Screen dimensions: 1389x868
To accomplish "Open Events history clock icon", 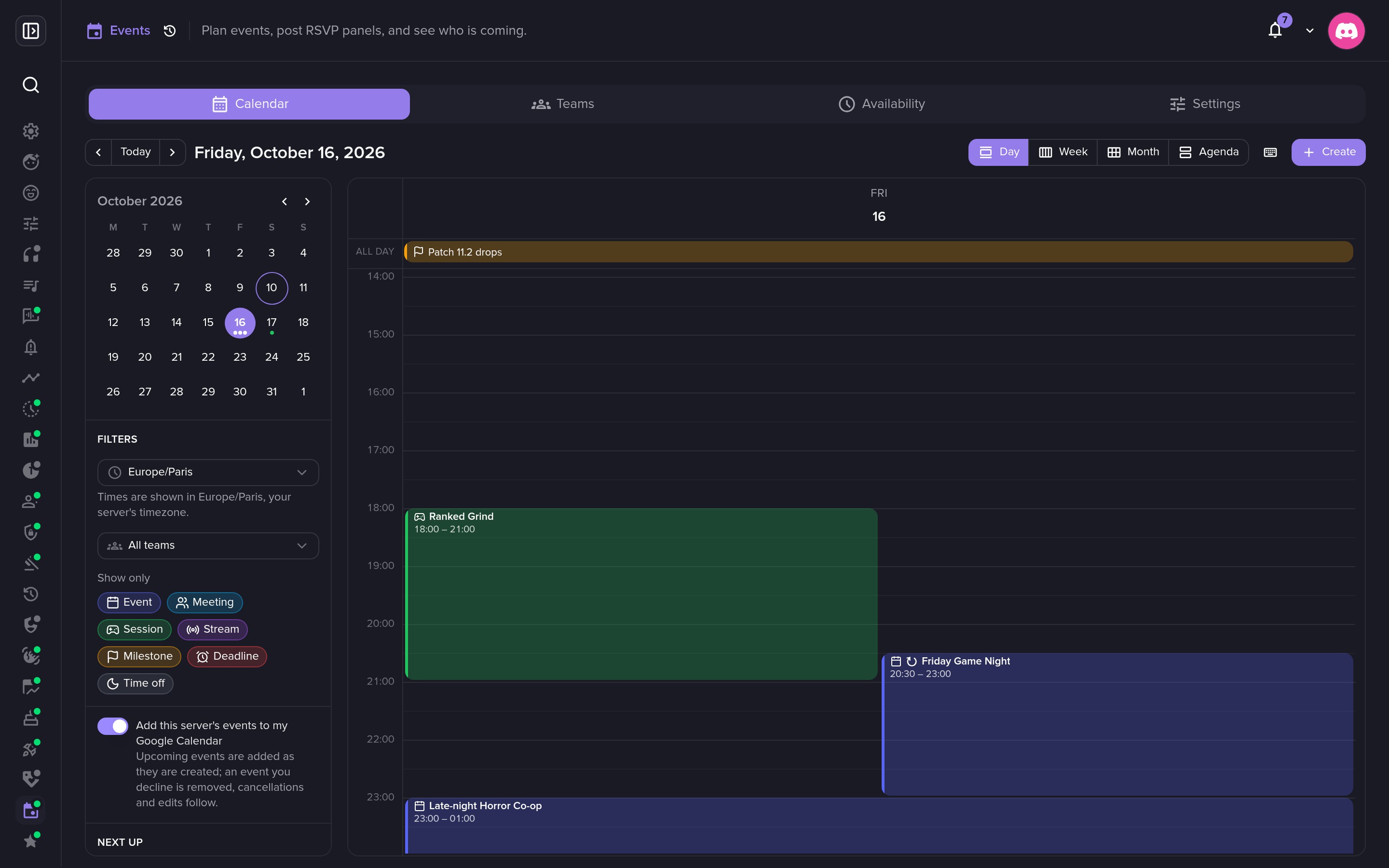I will point(169,30).
